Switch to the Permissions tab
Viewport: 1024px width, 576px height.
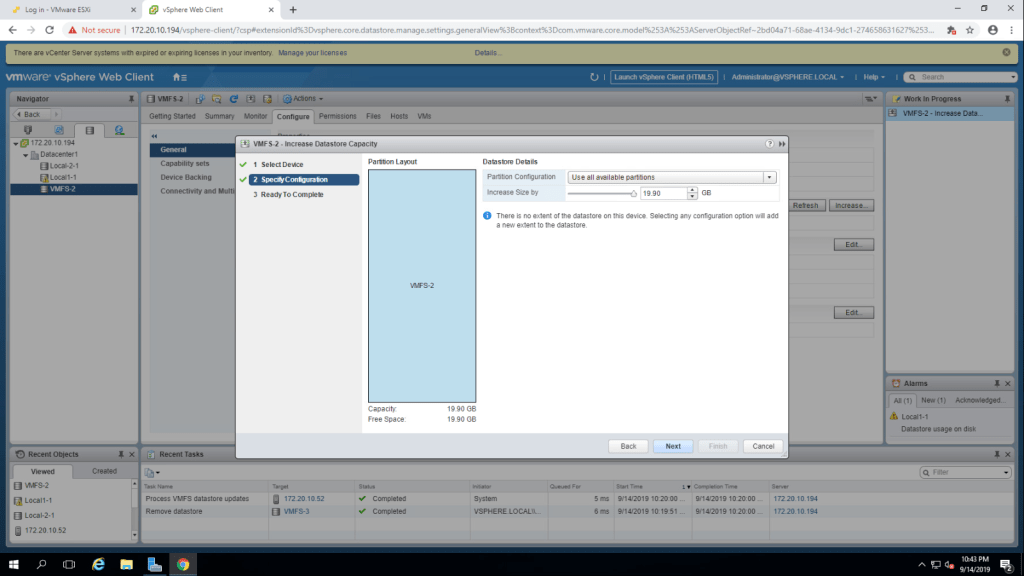click(337, 116)
